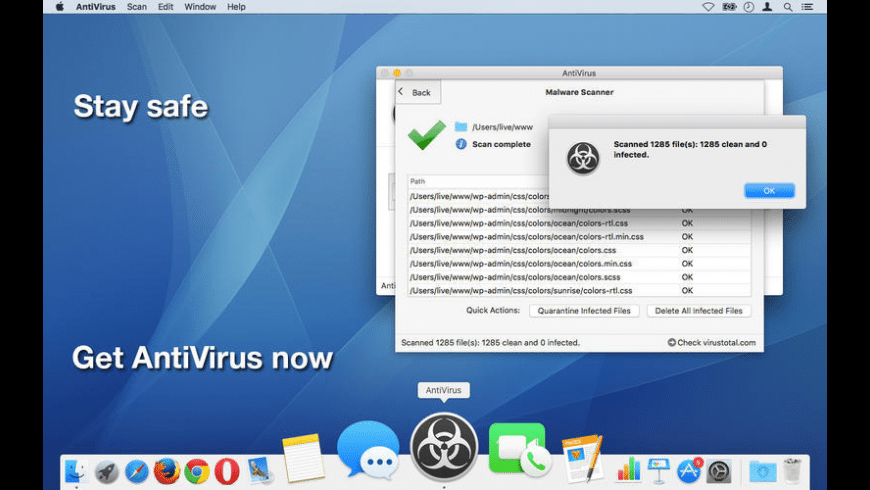
Task: Select the ocean/colors.css row
Action: 579,250
